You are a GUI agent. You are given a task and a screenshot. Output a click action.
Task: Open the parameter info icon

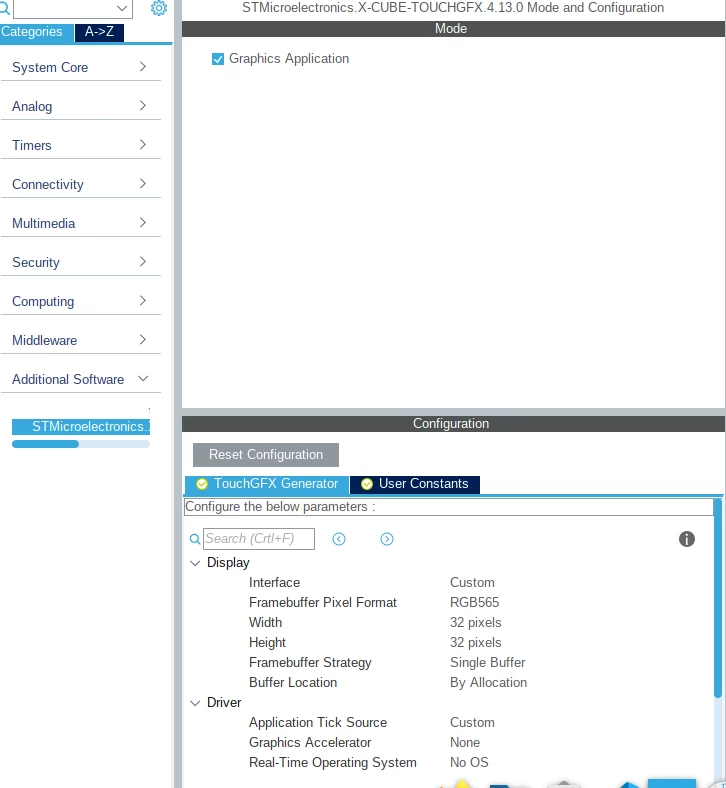click(x=687, y=539)
